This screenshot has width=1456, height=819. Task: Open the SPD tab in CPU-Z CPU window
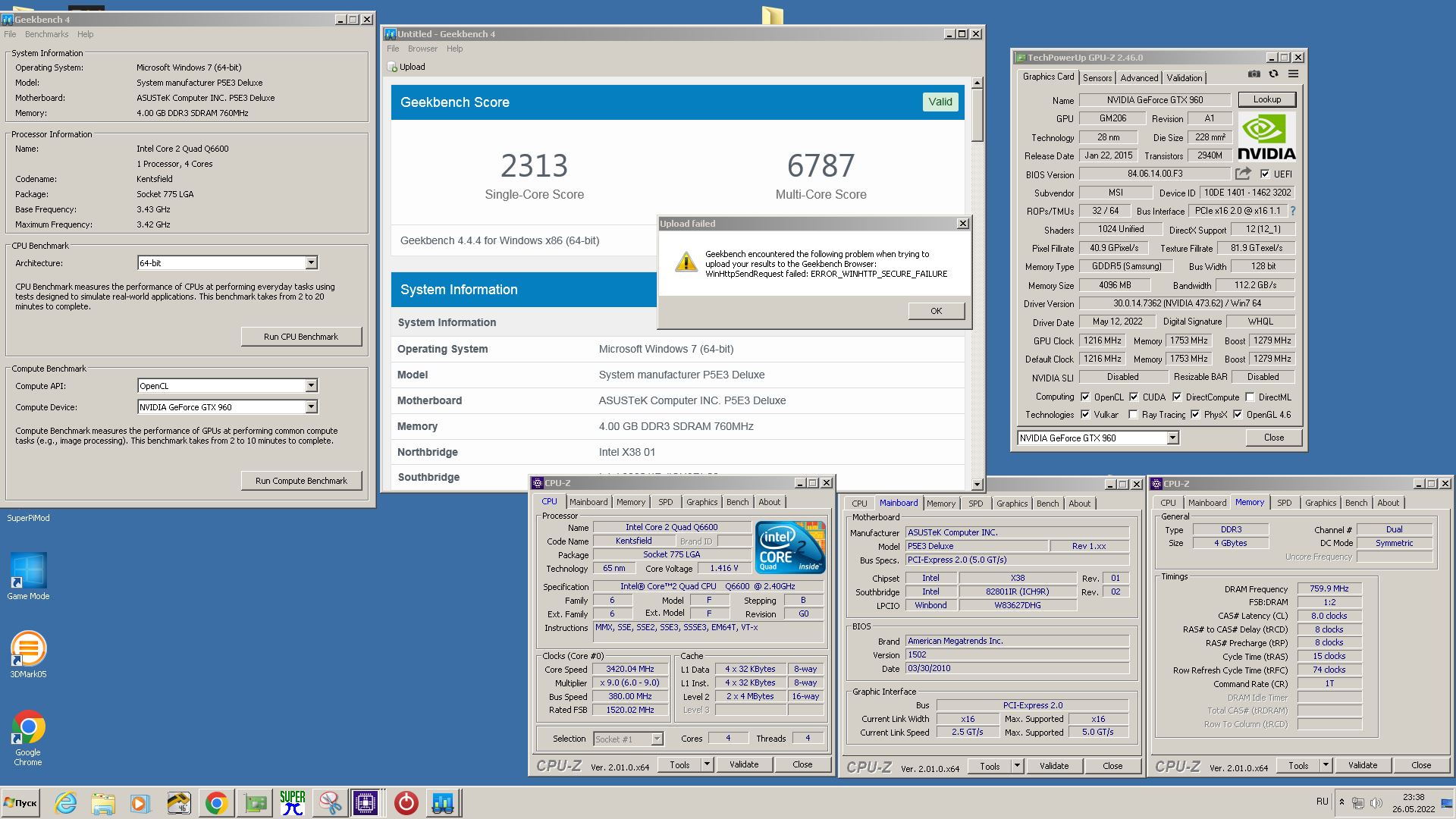665,502
